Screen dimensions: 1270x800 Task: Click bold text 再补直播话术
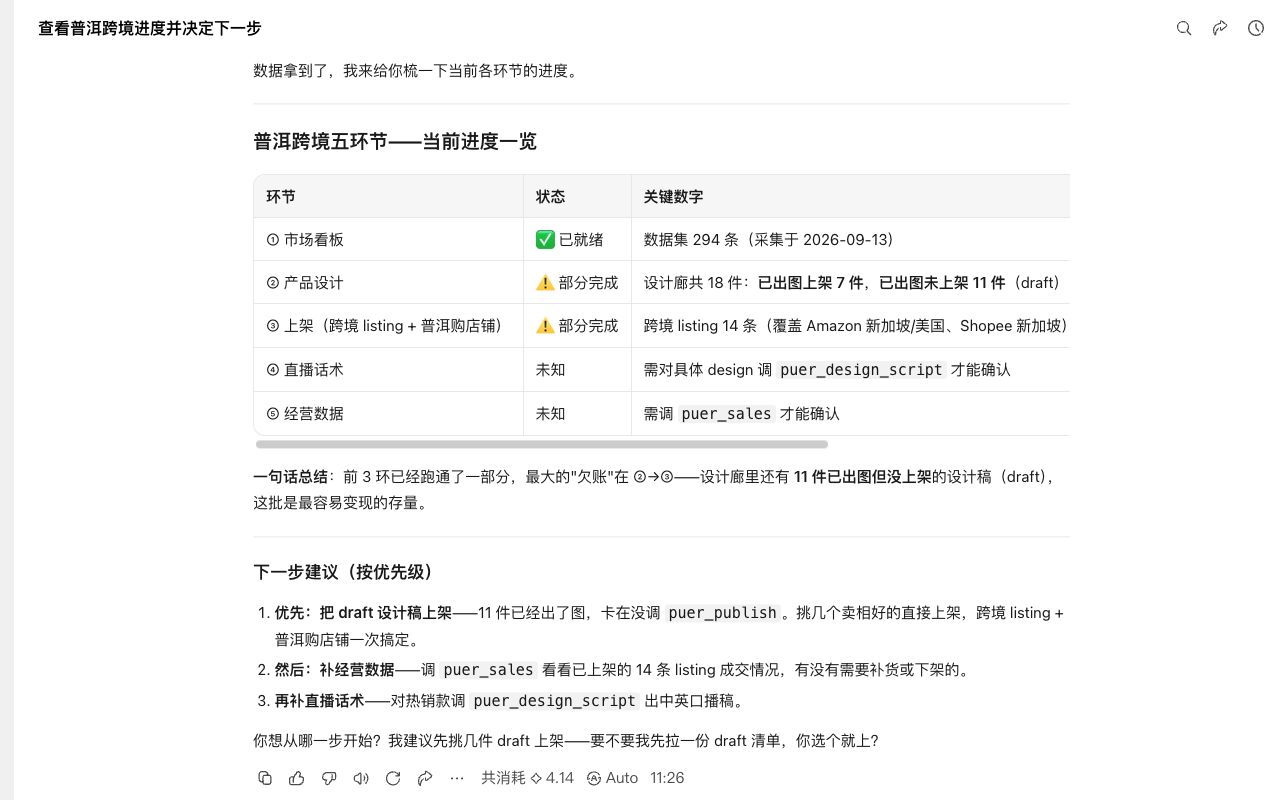[x=320, y=701]
